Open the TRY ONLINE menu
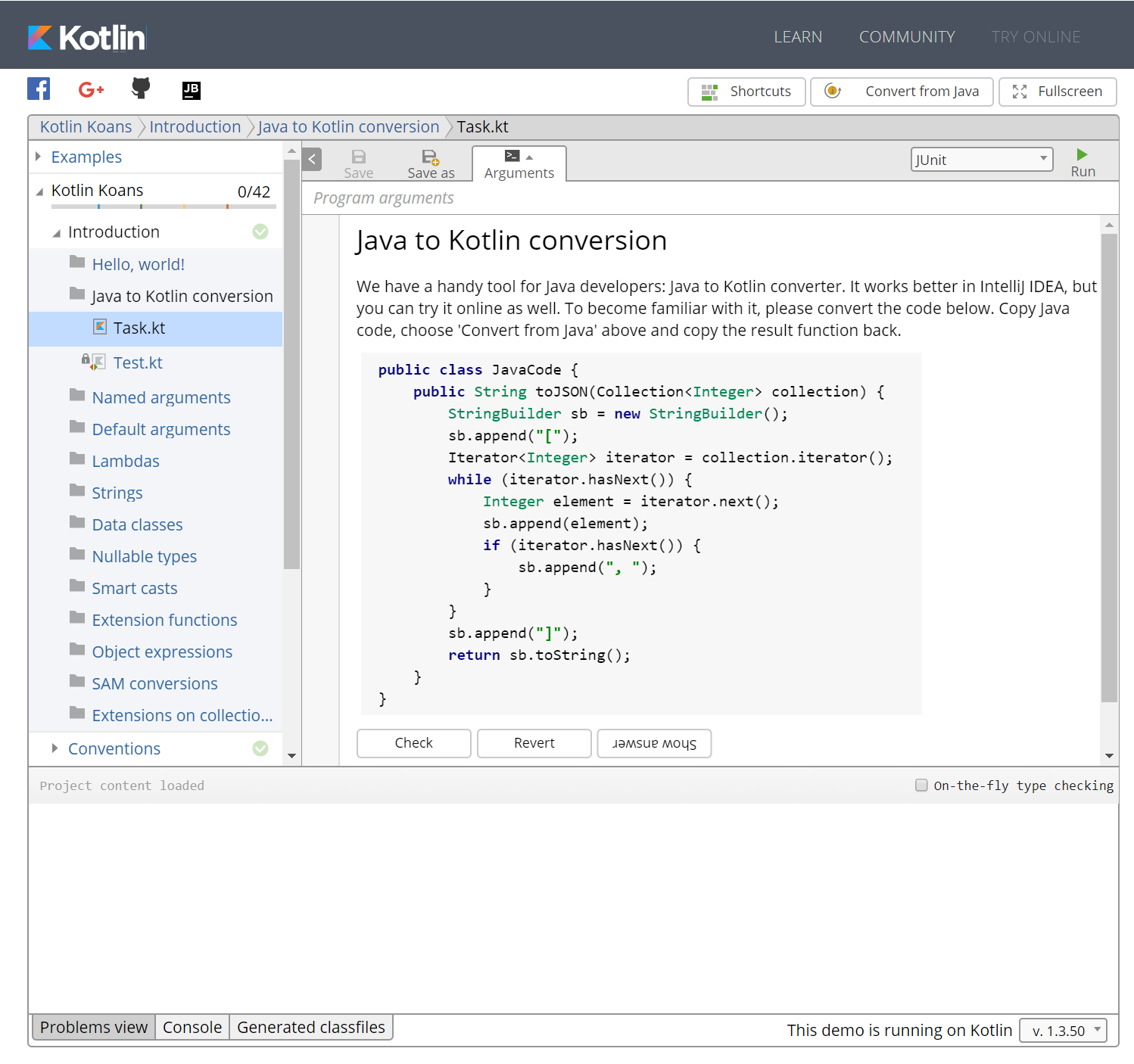This screenshot has height=1064, width=1134. tap(1036, 37)
